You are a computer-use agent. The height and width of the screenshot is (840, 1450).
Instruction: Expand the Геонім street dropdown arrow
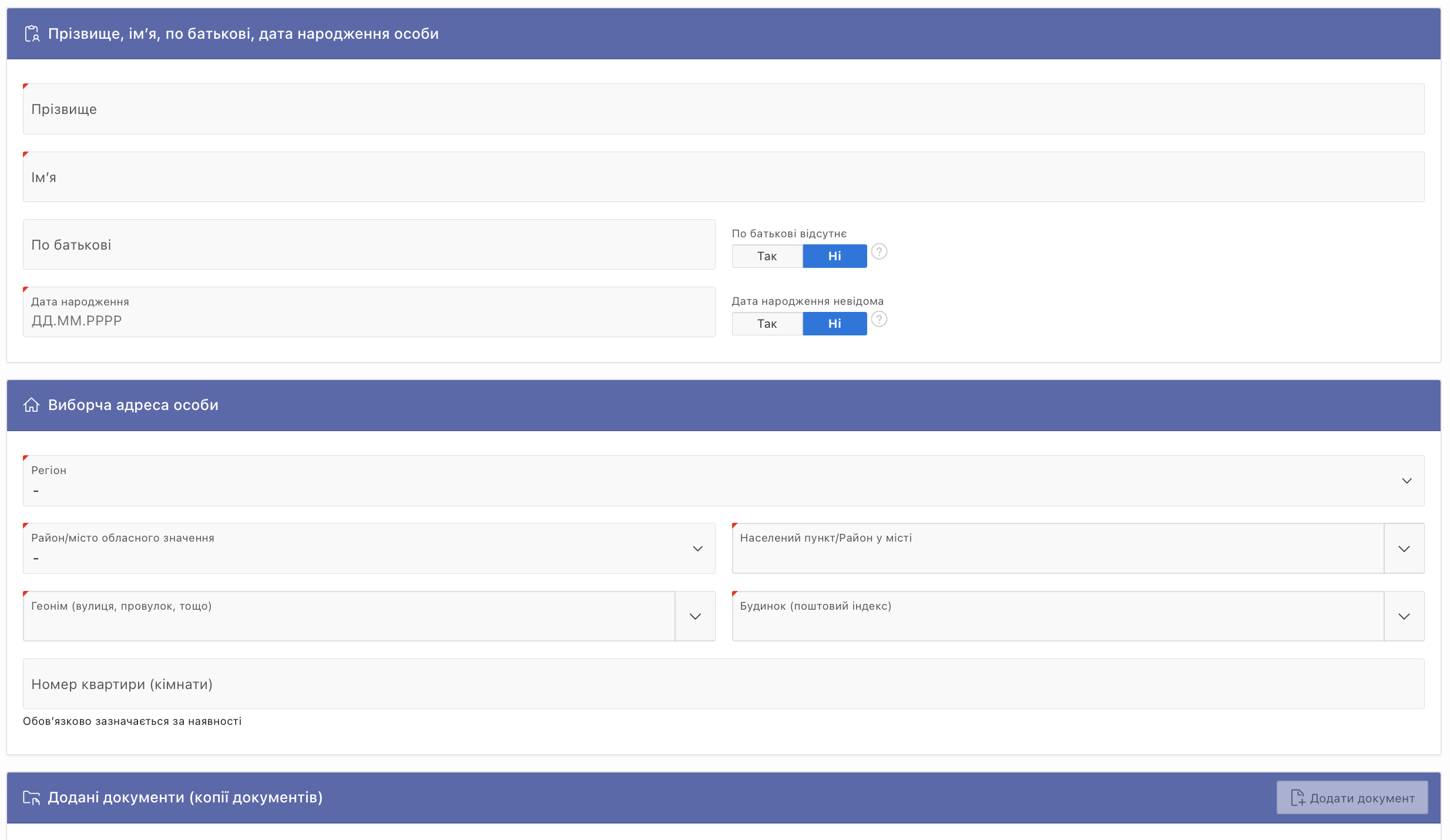(695, 616)
